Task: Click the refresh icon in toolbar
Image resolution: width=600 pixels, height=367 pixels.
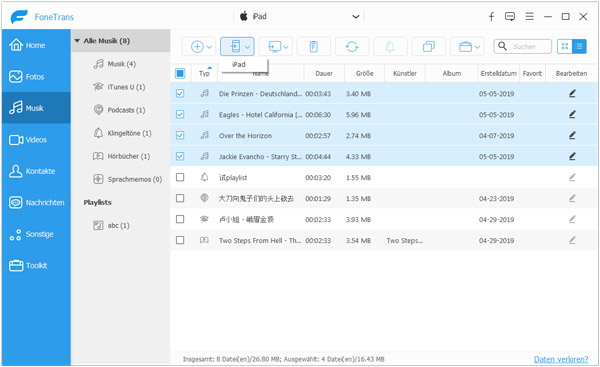Action: [x=352, y=47]
